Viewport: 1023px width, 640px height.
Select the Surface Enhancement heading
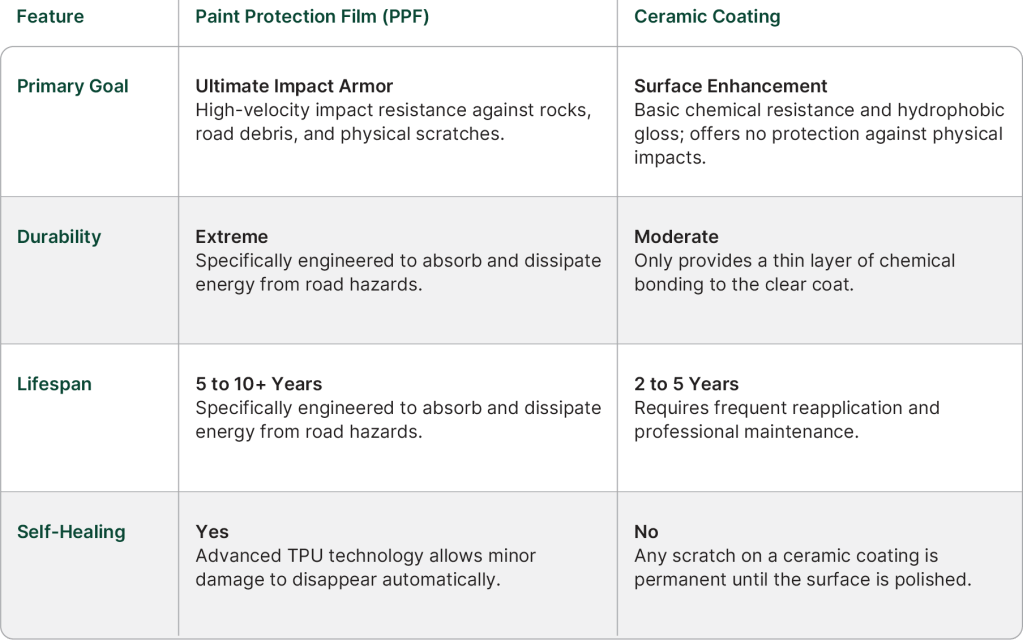pyautogui.click(x=731, y=86)
